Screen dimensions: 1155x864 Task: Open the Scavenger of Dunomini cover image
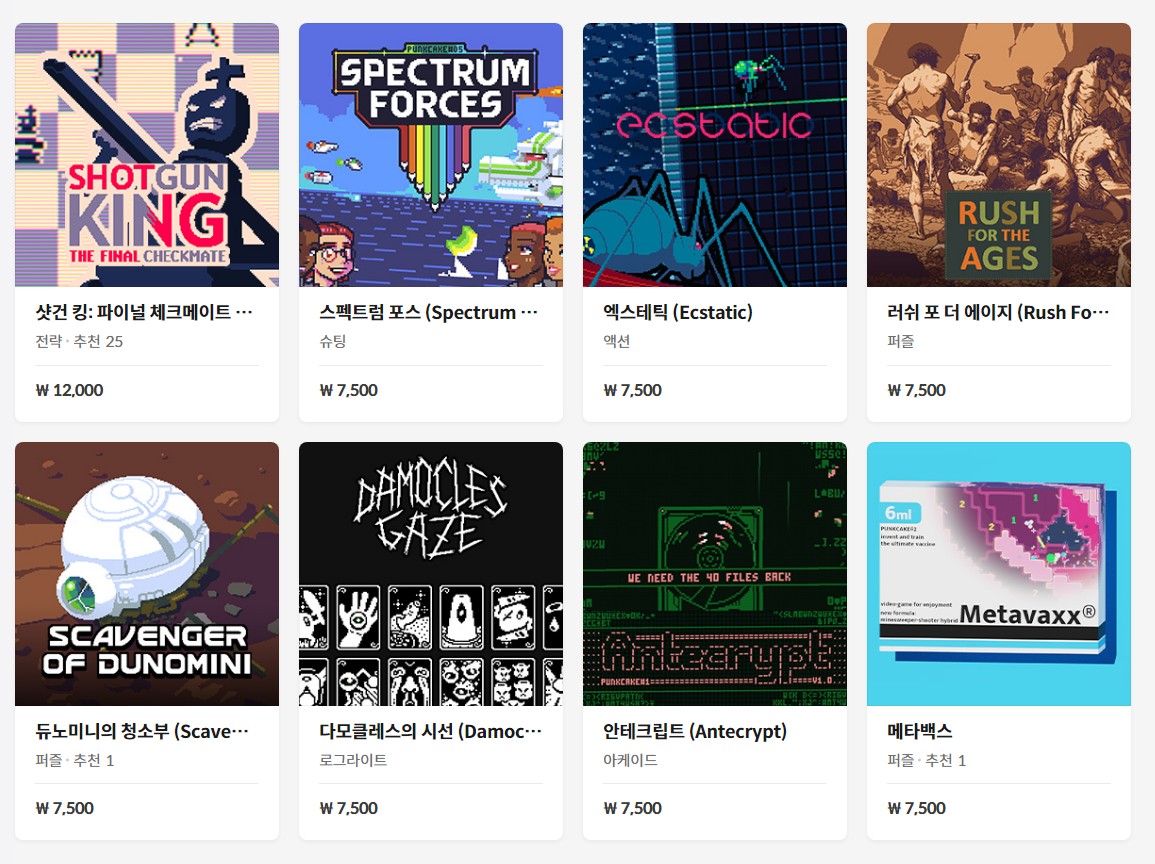coord(147,574)
